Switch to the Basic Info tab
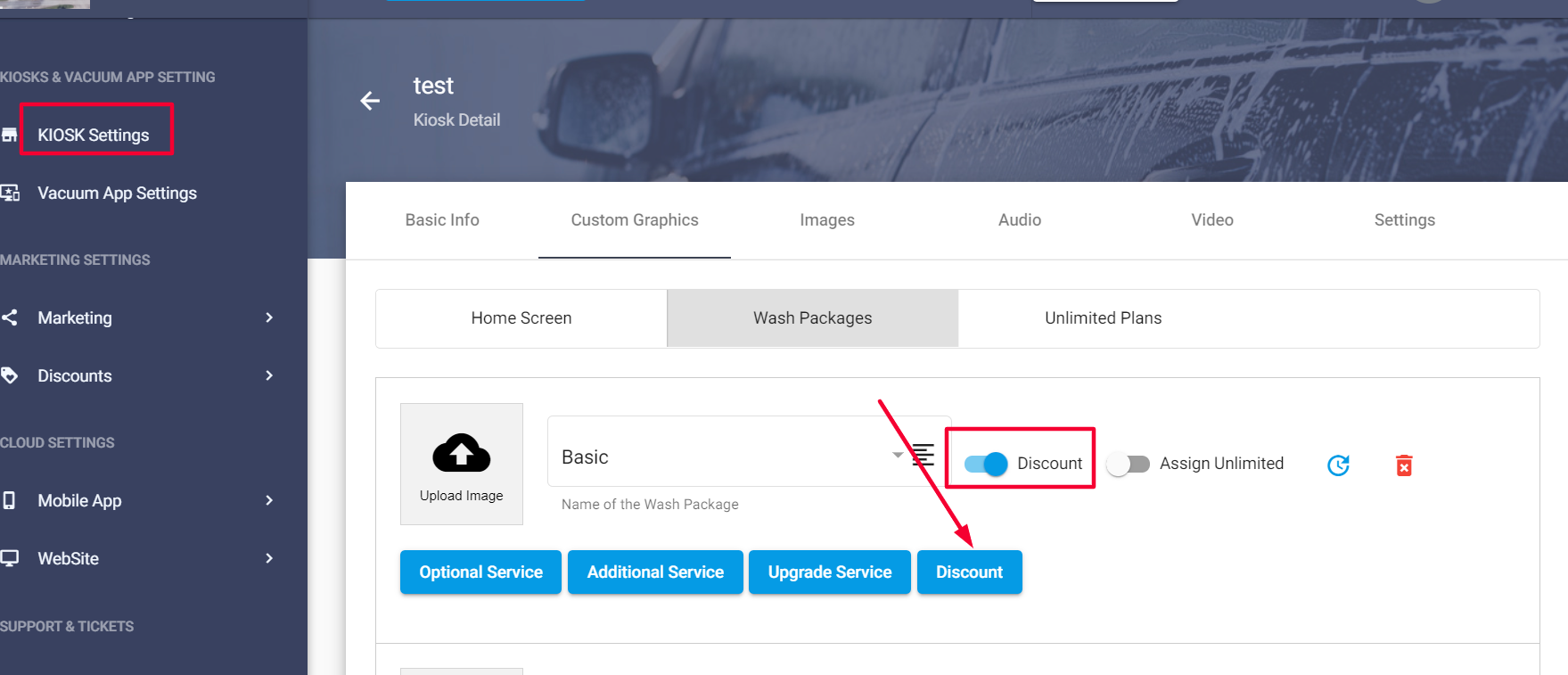The height and width of the screenshot is (675, 1568). click(x=442, y=220)
